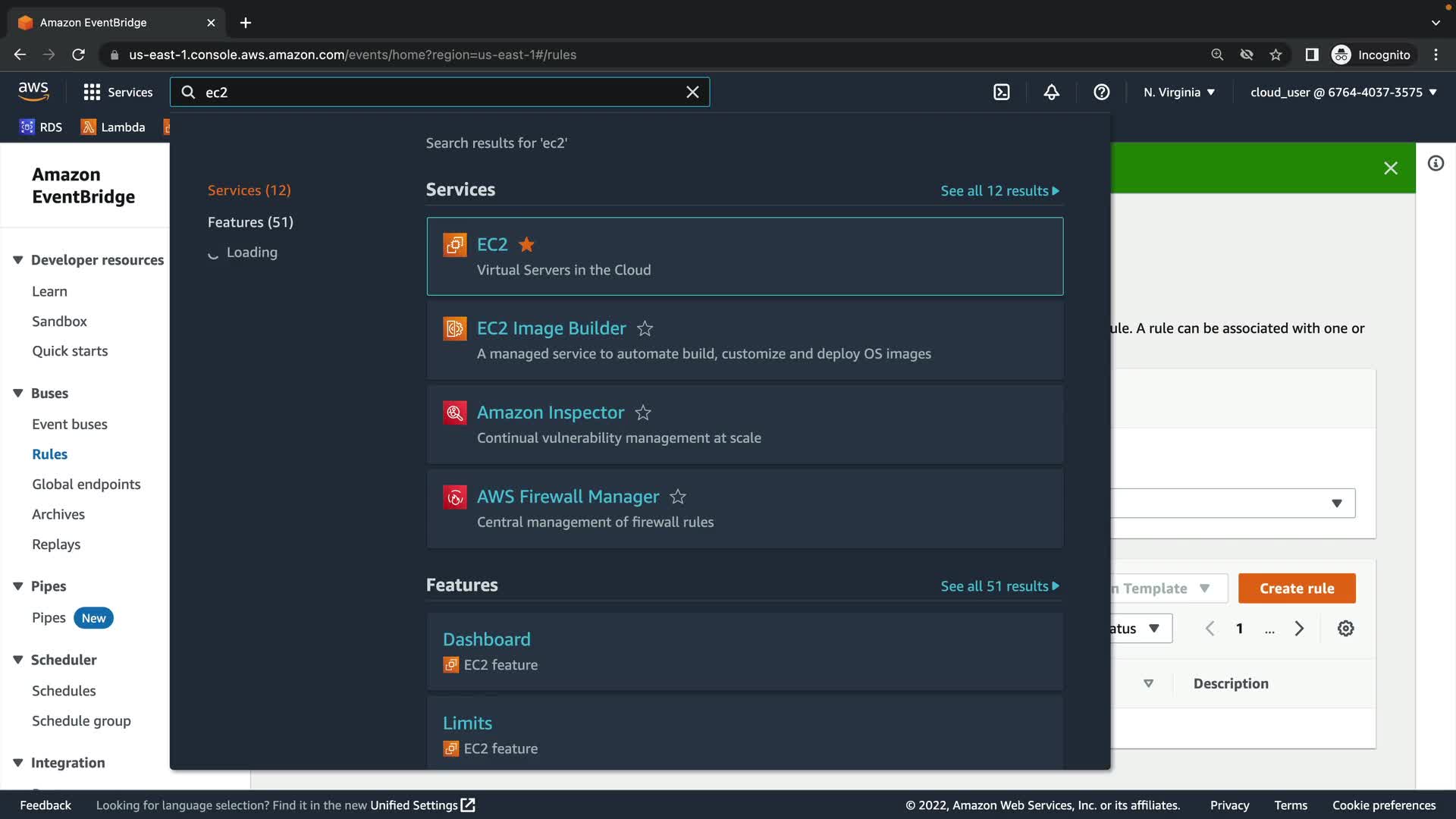1456x819 pixels.
Task: Expand the cloud_user account menu
Action: pos(1343,92)
